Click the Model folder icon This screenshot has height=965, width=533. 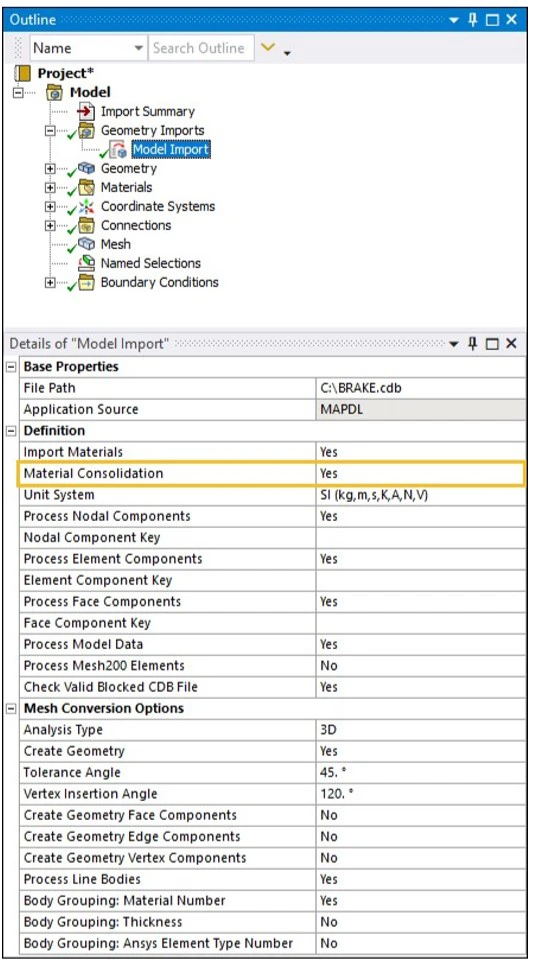[x=55, y=92]
